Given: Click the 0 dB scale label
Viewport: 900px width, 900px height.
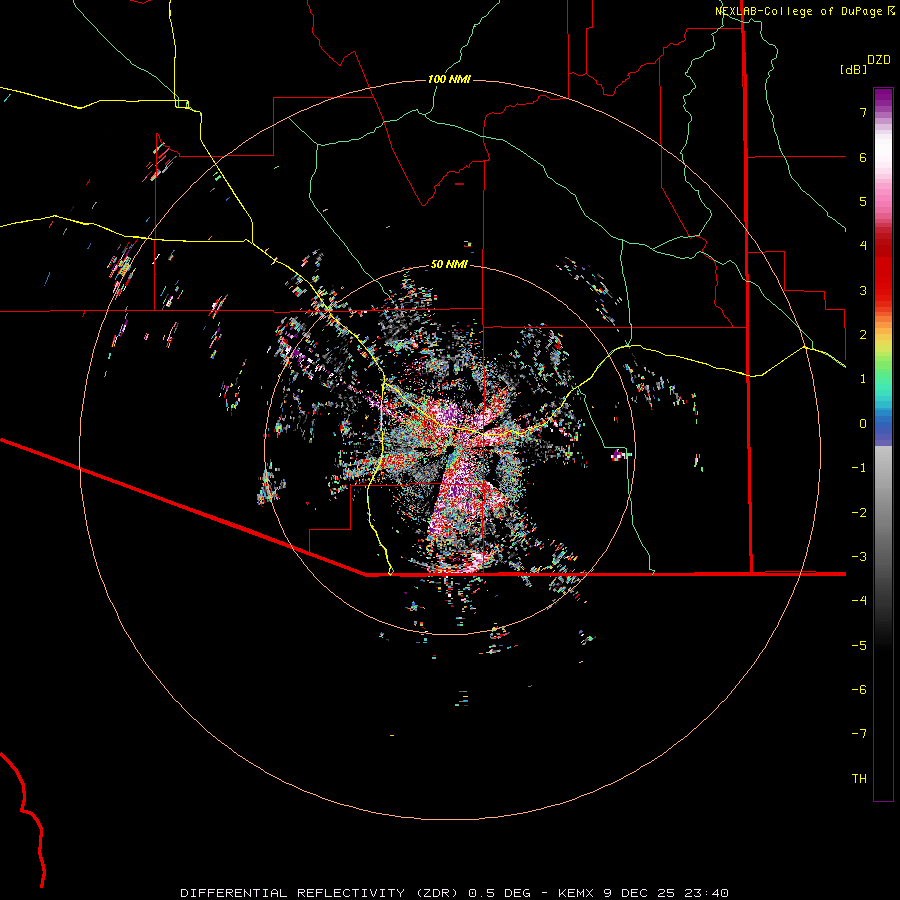Looking at the screenshot, I should 863,424.
